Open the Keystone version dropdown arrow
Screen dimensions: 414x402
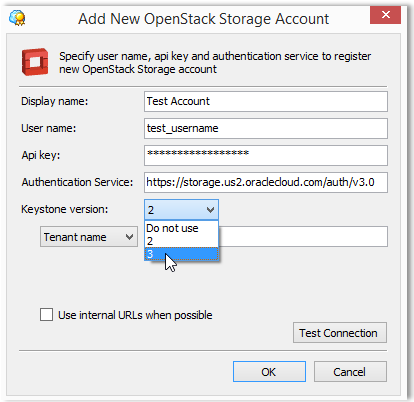210,210
